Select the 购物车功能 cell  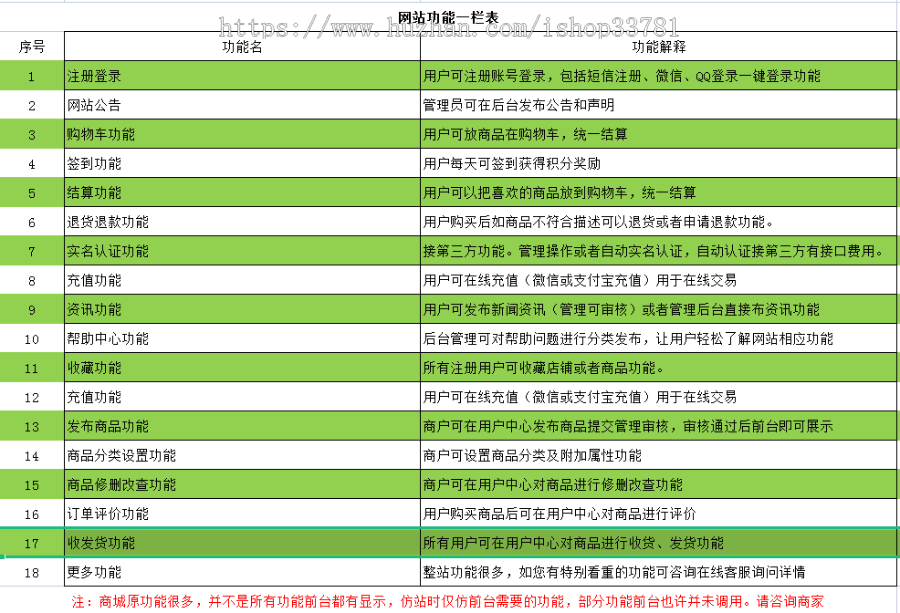click(x=242, y=134)
